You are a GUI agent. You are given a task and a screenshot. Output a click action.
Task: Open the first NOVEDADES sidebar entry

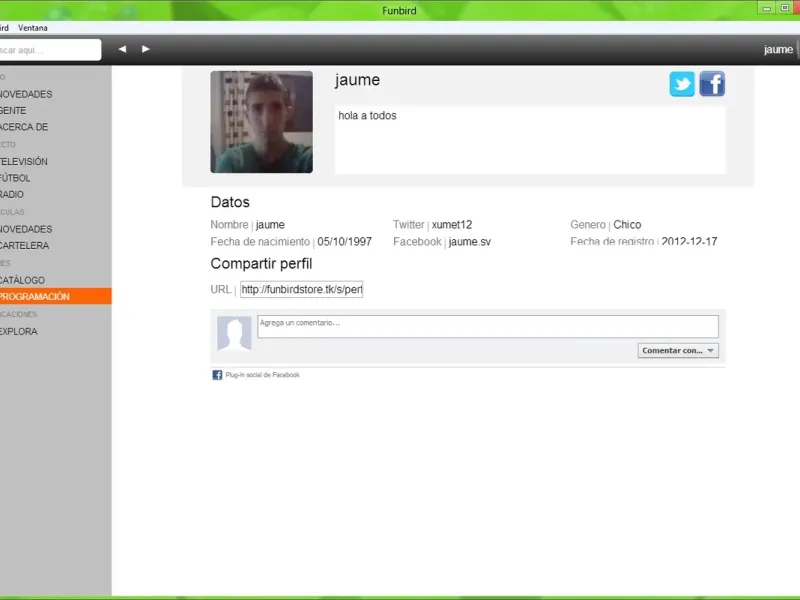tap(26, 94)
